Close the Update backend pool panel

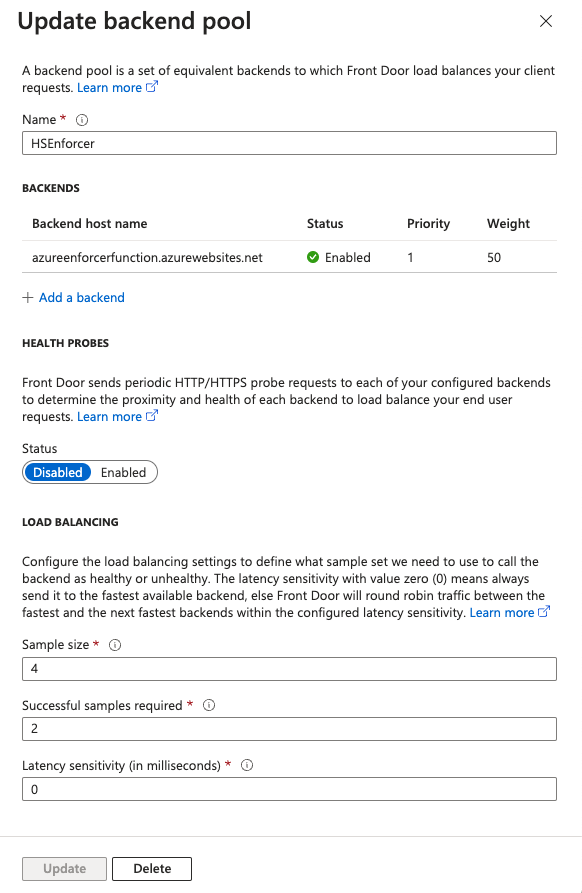point(546,21)
